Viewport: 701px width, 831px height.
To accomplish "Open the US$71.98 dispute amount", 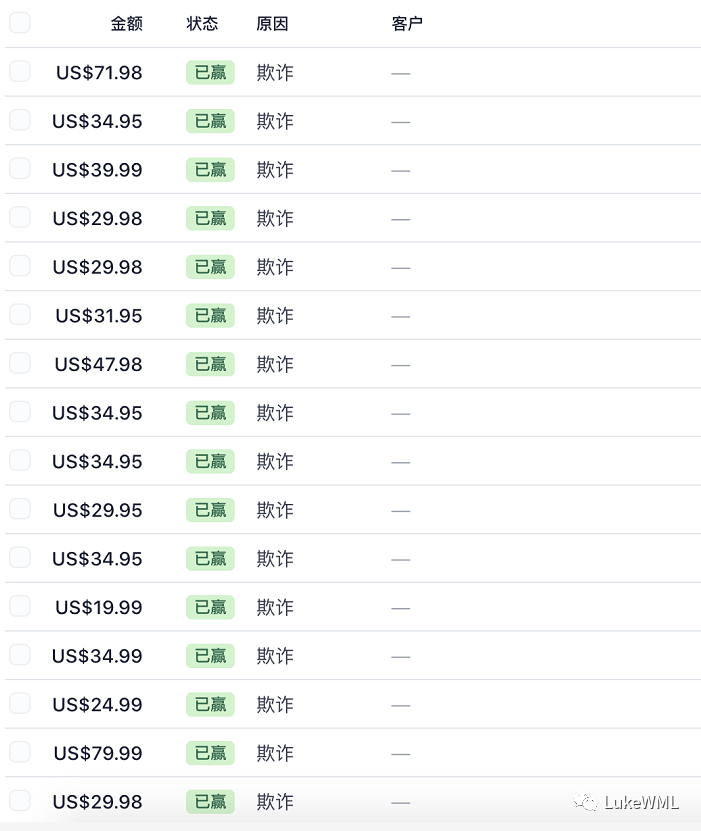I will [99, 73].
